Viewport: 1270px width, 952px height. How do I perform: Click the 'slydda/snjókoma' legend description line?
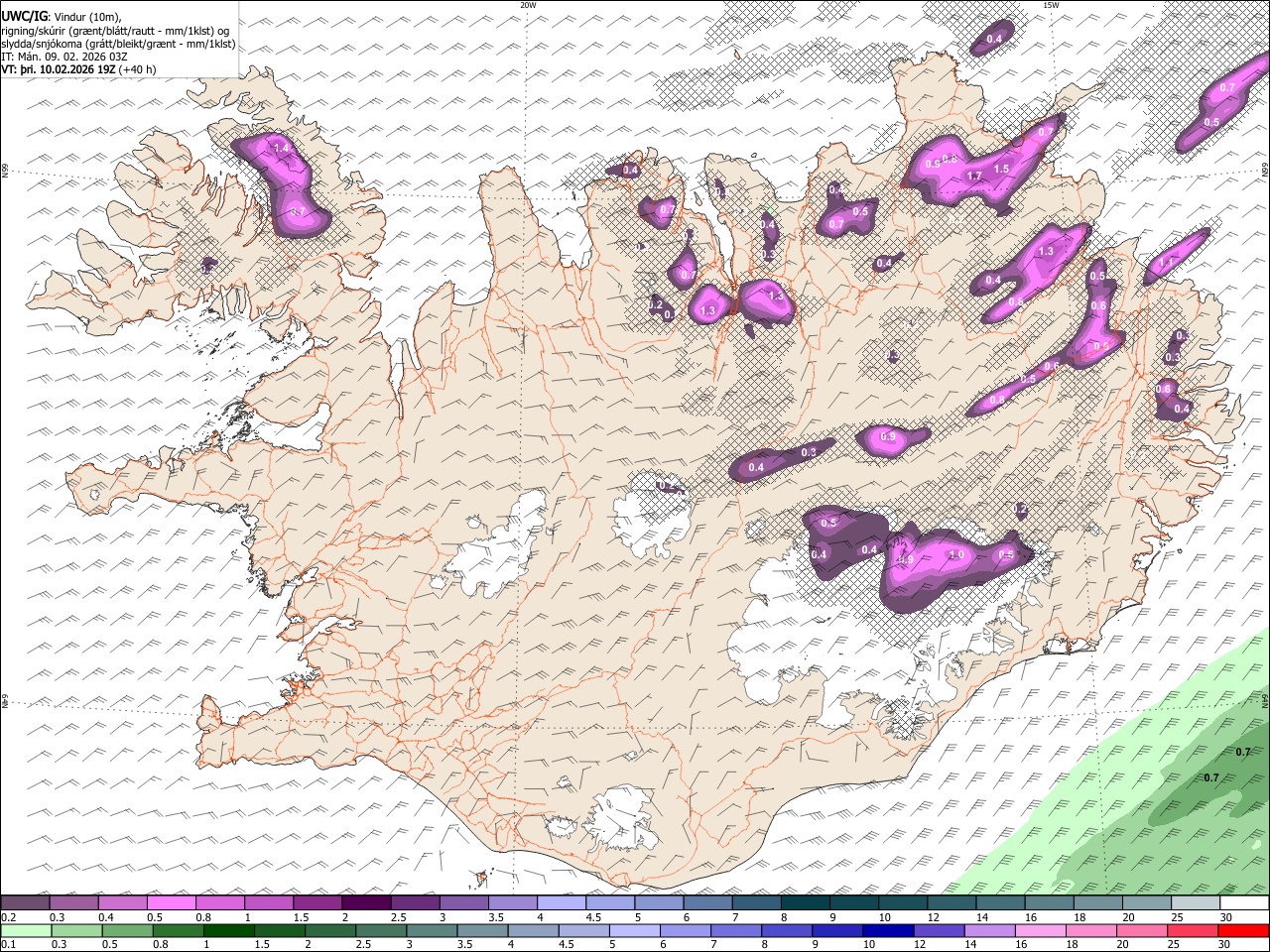tap(118, 45)
